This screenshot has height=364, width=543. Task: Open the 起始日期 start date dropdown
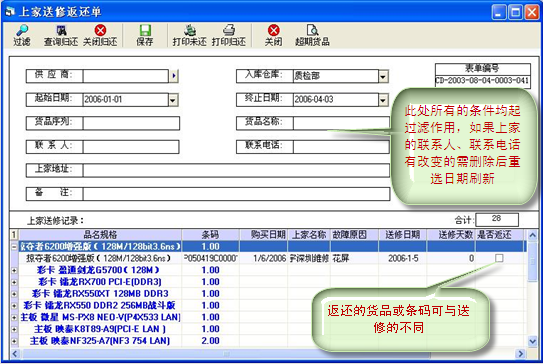click(x=173, y=100)
